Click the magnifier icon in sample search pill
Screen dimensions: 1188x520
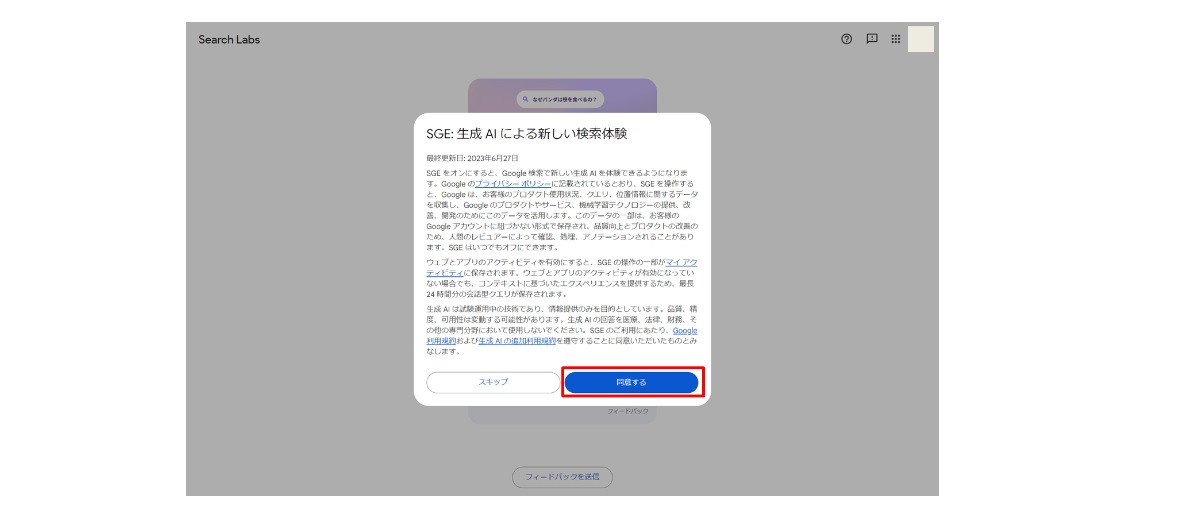click(x=525, y=99)
